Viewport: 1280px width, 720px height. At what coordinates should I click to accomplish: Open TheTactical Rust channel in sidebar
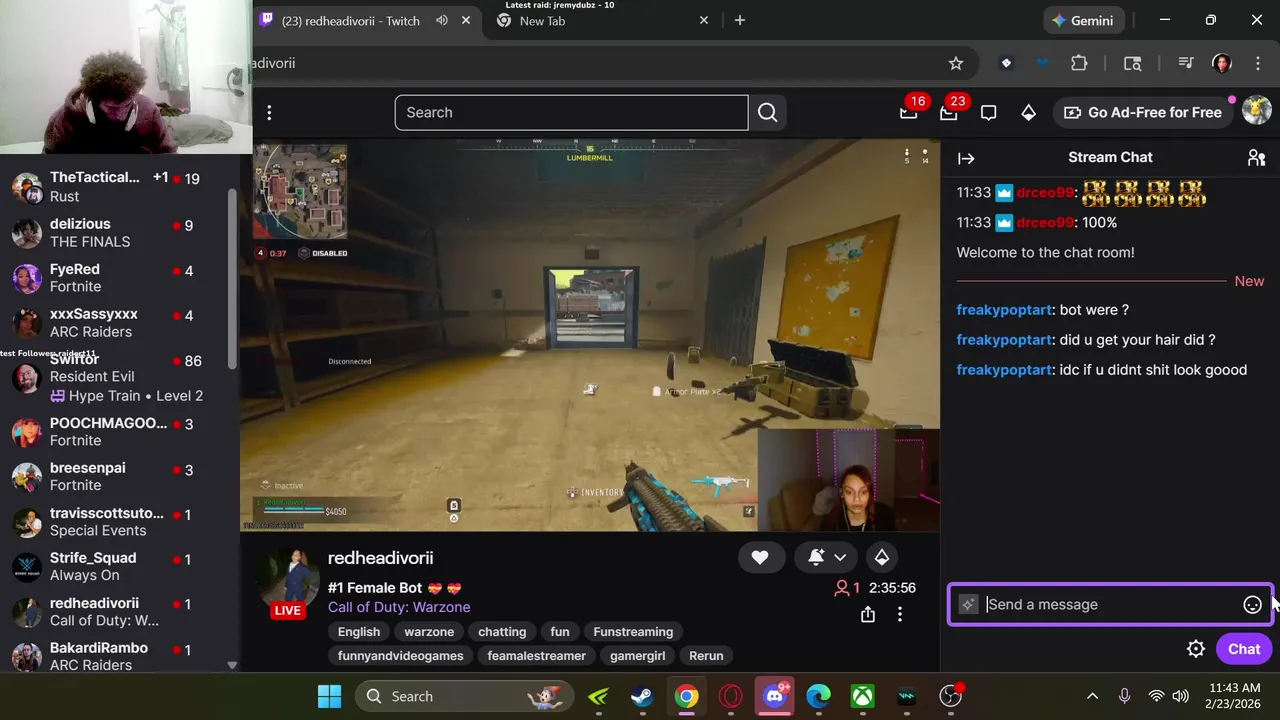(x=118, y=186)
